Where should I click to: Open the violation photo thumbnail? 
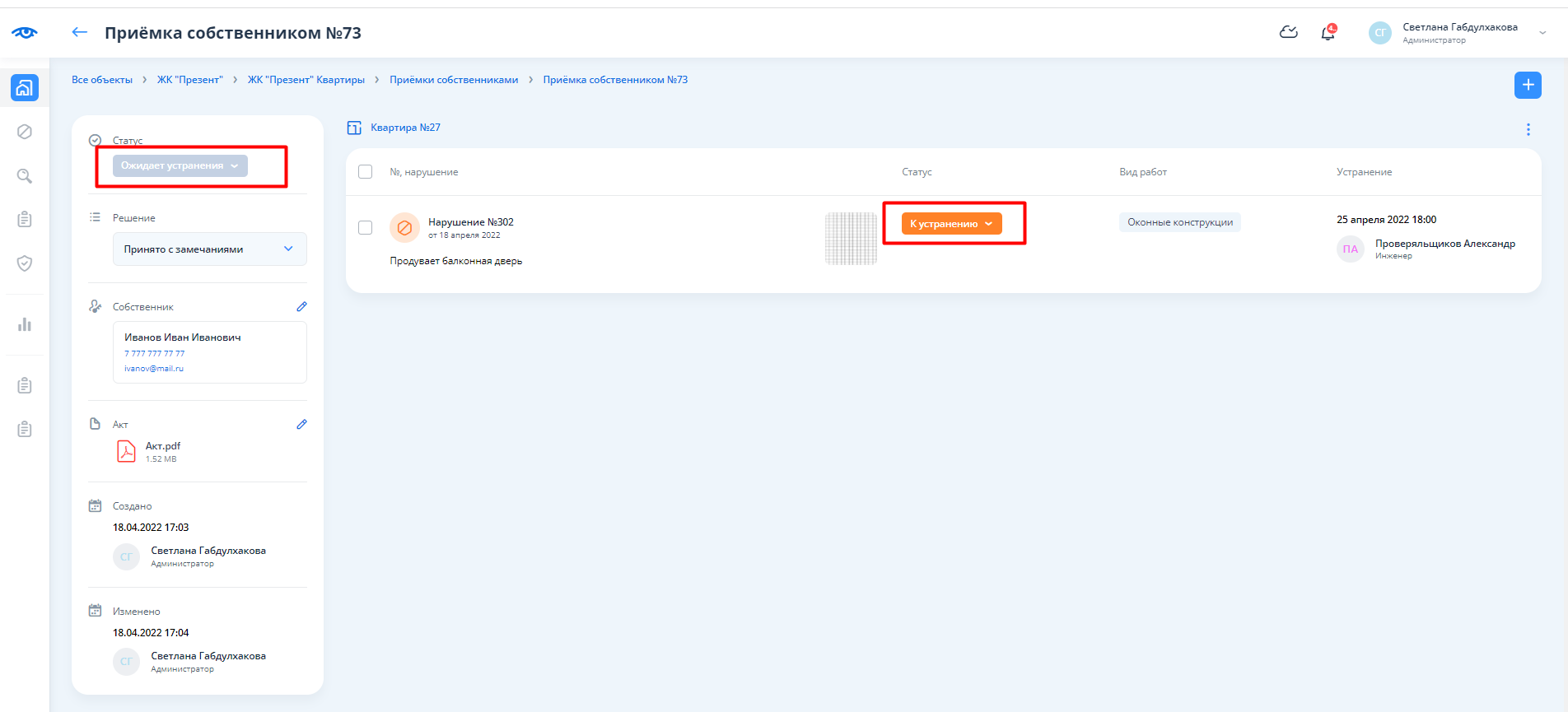click(x=851, y=239)
